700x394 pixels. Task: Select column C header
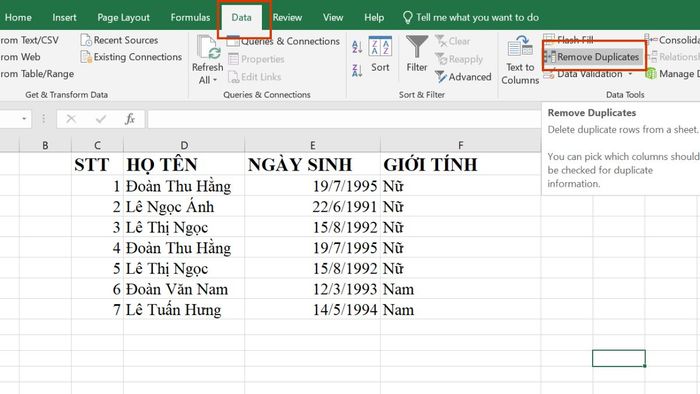pos(97,145)
